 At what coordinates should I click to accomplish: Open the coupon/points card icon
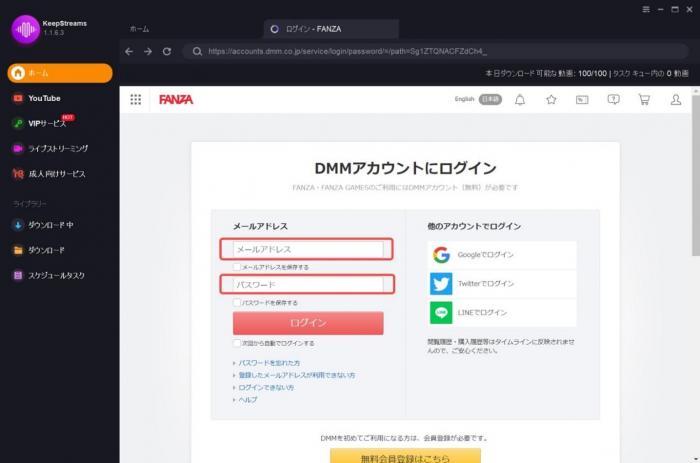(x=582, y=100)
